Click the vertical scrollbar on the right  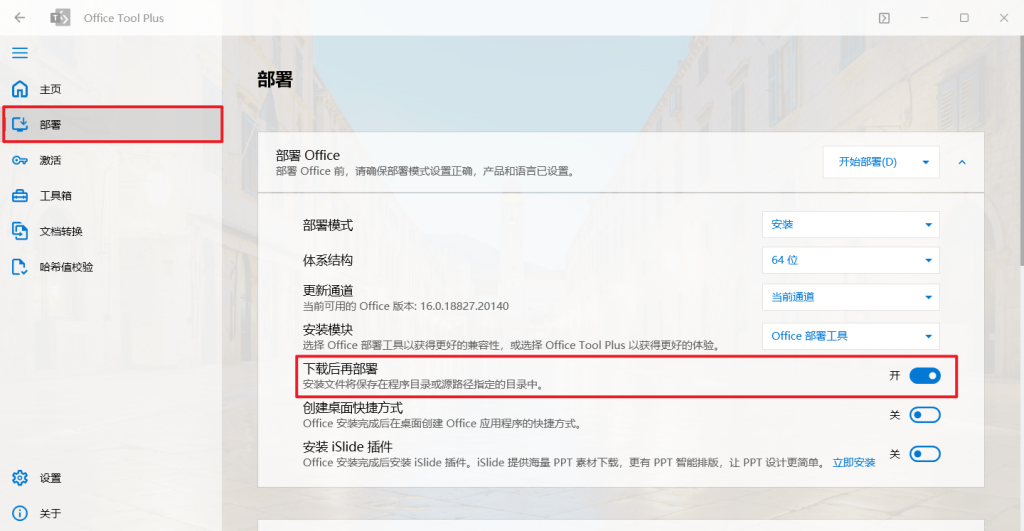(x=1021, y=152)
